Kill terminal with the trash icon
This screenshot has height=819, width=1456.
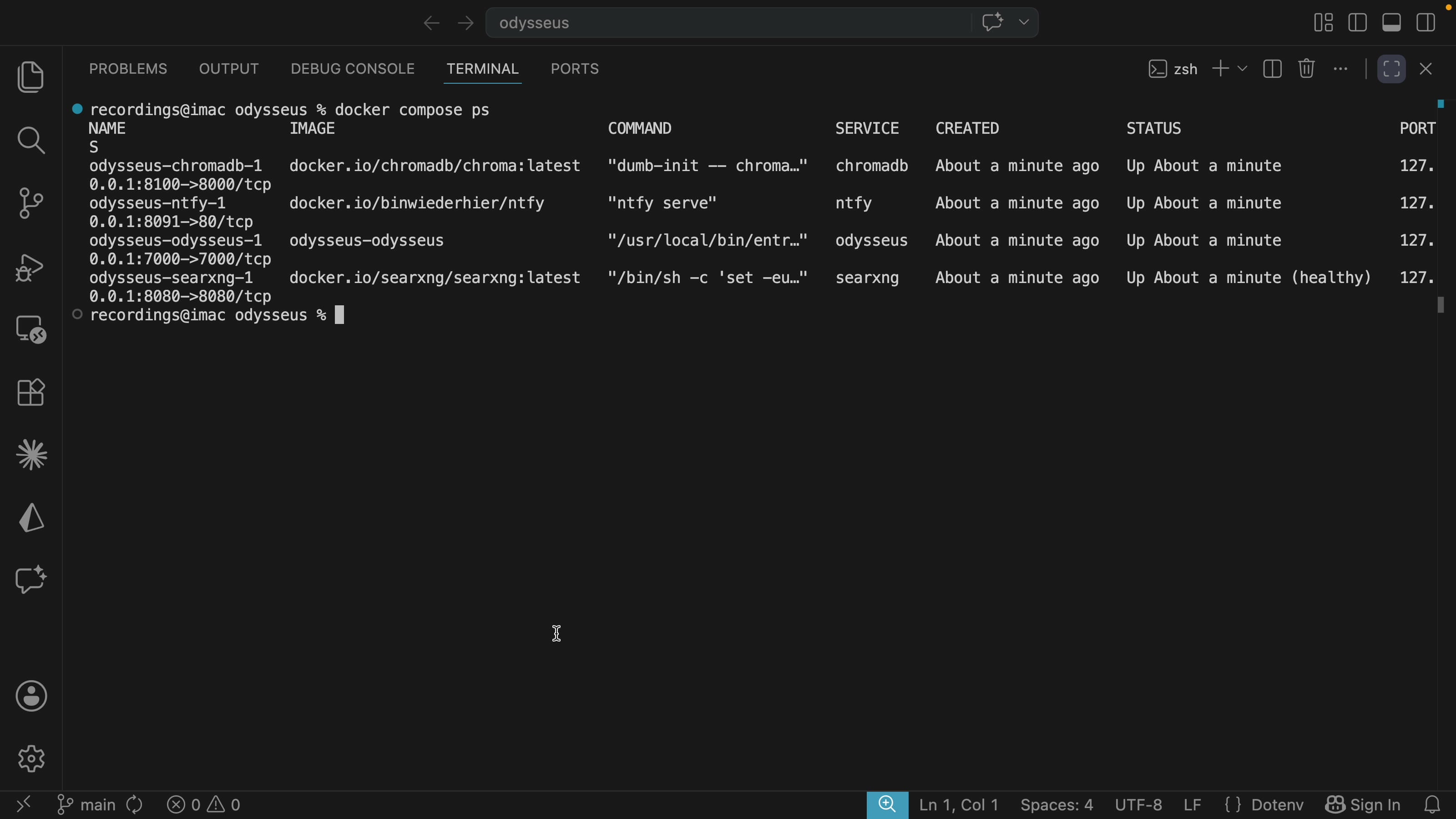click(1306, 69)
